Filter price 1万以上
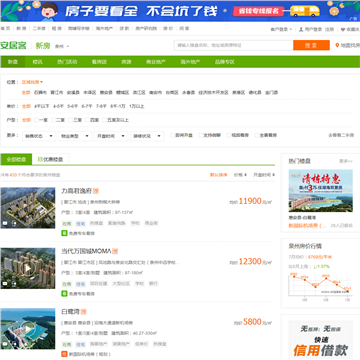 coord(136,106)
